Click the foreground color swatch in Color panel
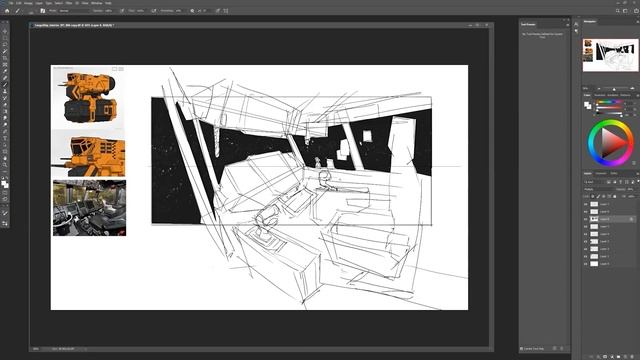 pos(587,104)
